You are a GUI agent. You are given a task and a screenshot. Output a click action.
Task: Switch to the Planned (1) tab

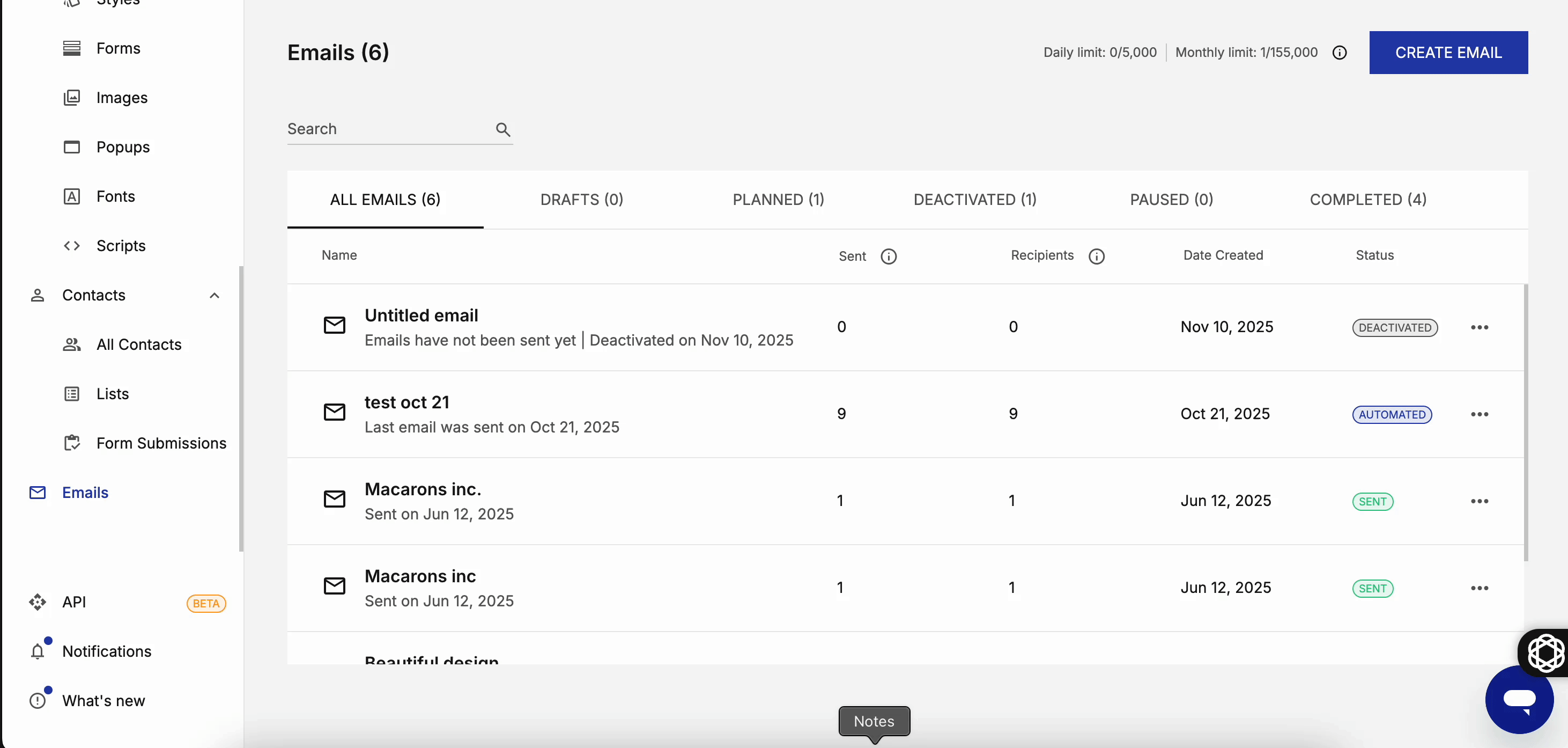778,200
